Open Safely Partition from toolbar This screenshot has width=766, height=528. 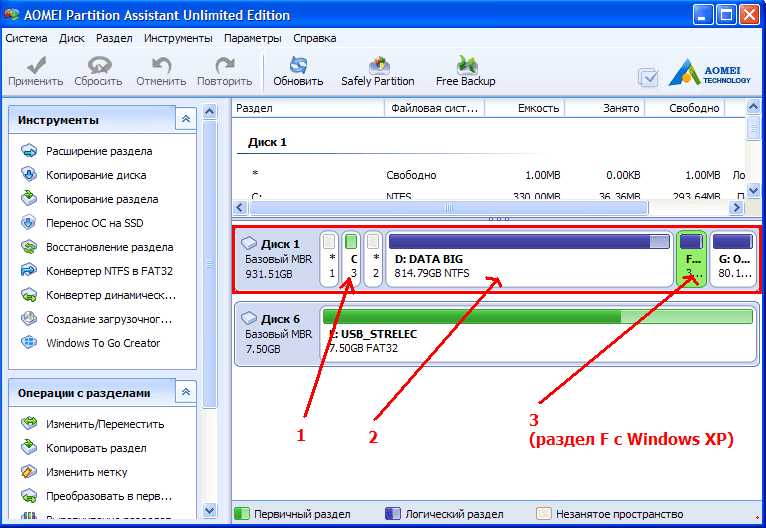point(378,71)
